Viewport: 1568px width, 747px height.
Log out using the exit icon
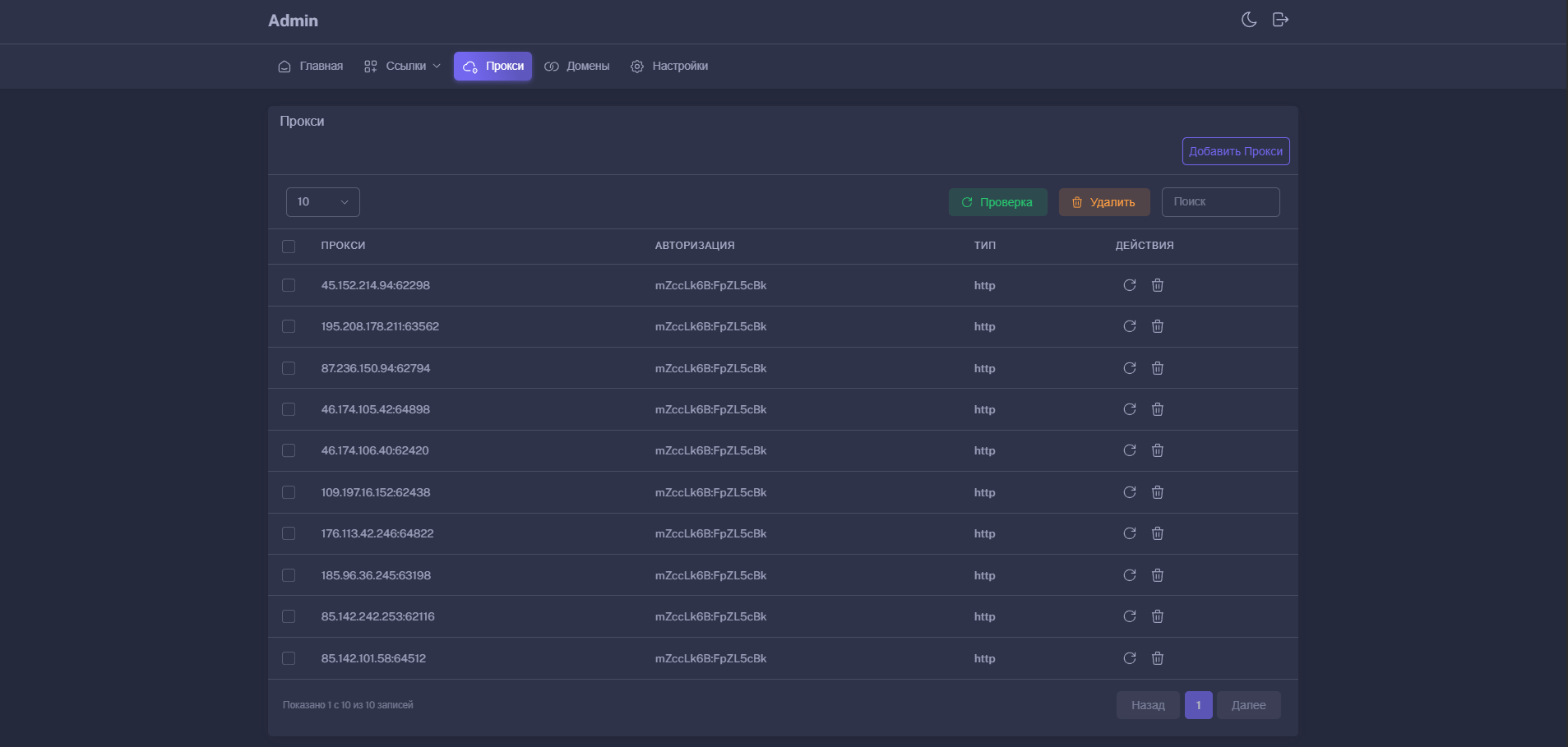1280,20
